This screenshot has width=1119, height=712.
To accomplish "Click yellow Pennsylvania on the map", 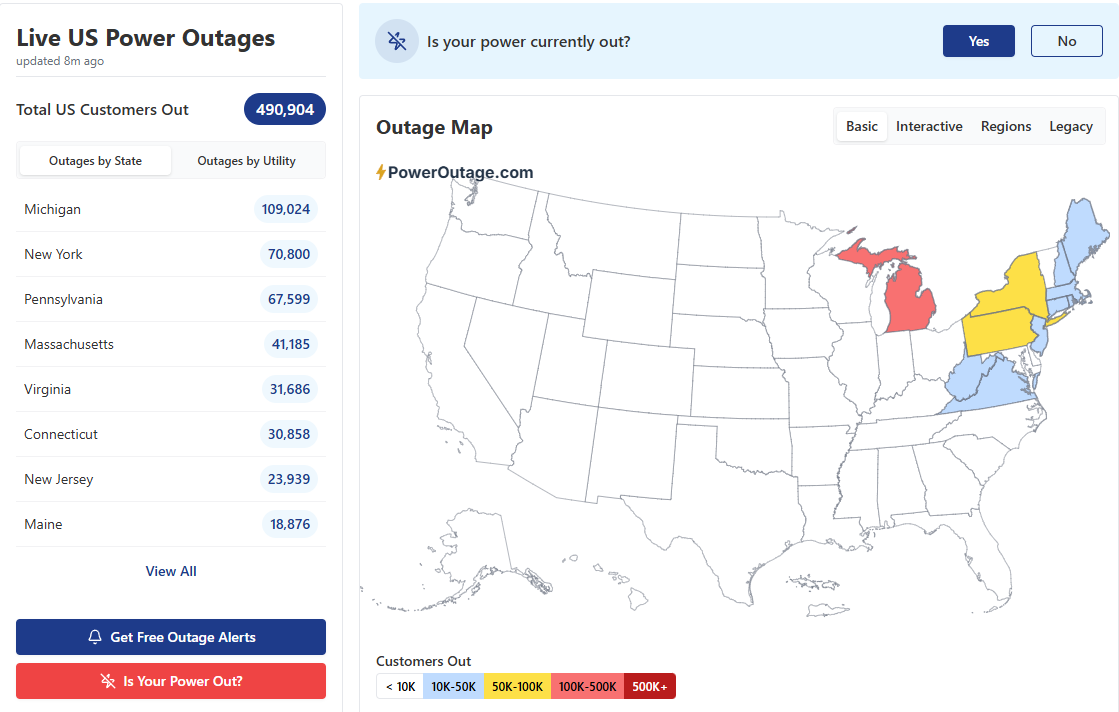I will point(999,332).
